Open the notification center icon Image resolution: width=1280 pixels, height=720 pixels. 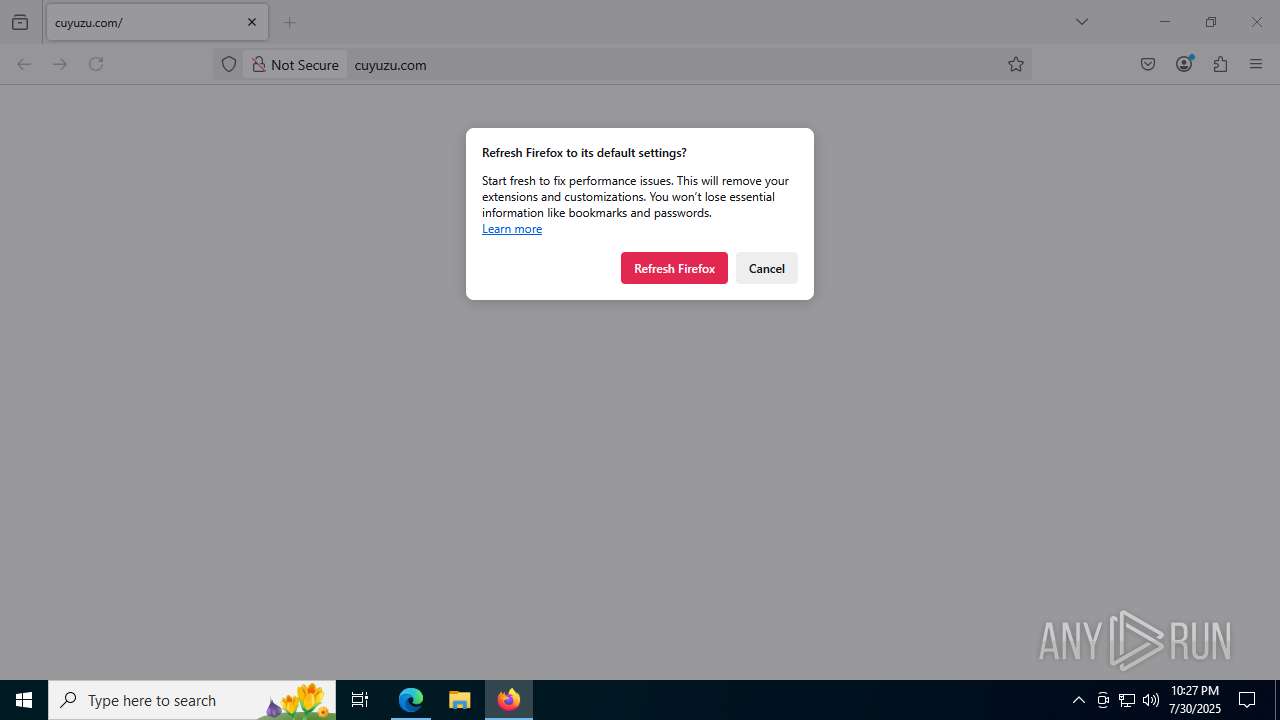(1247, 700)
